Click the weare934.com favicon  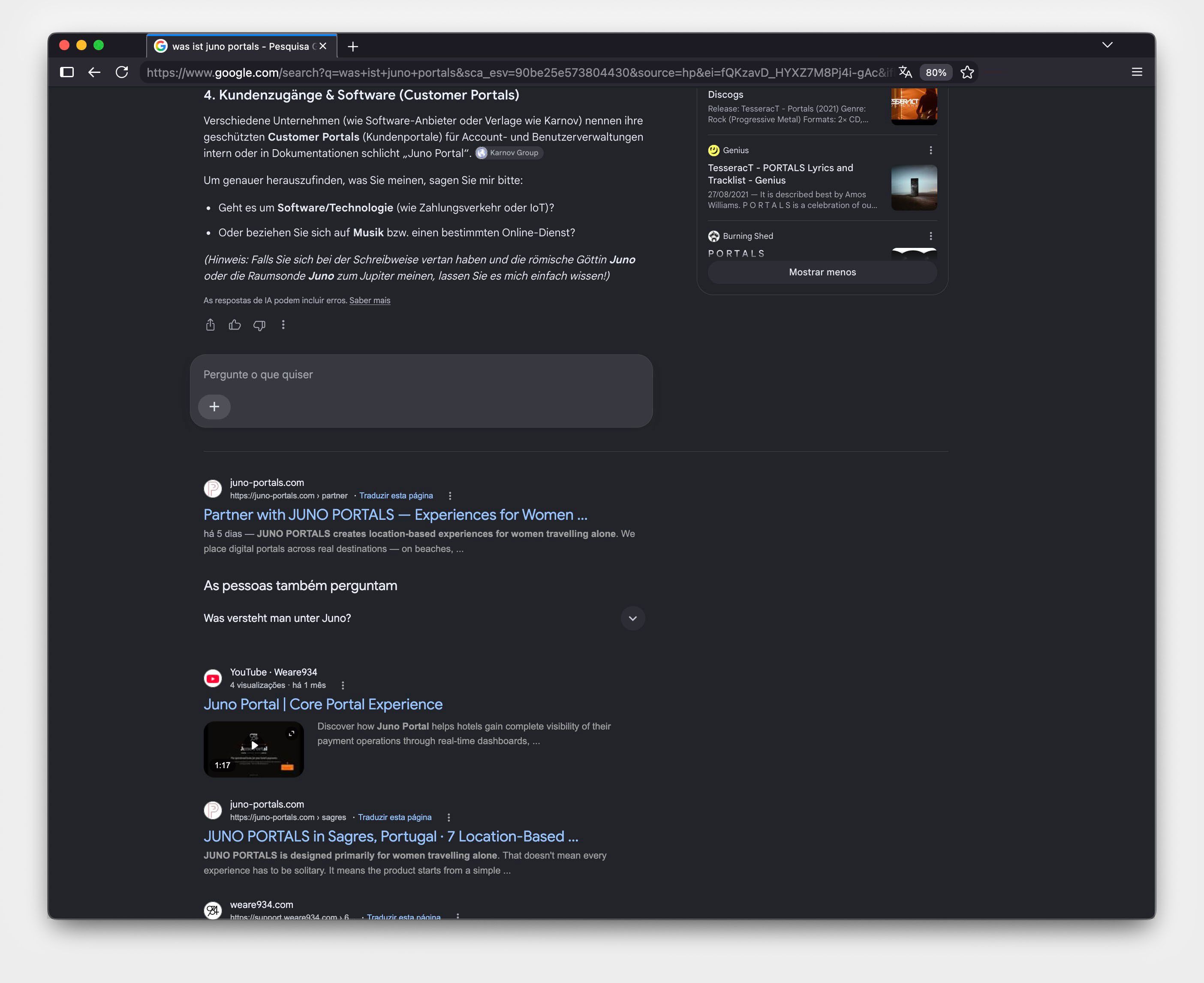click(213, 910)
